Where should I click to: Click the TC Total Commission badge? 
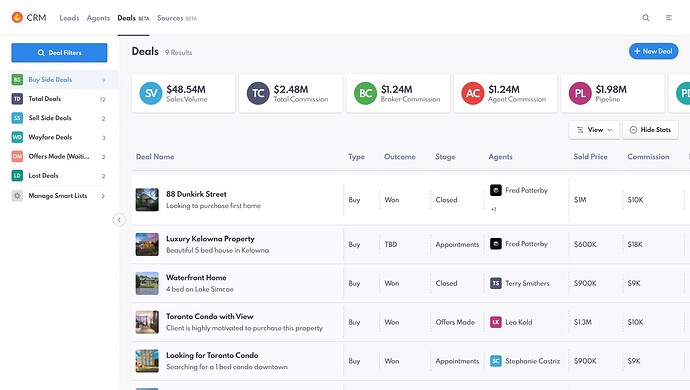[258, 93]
